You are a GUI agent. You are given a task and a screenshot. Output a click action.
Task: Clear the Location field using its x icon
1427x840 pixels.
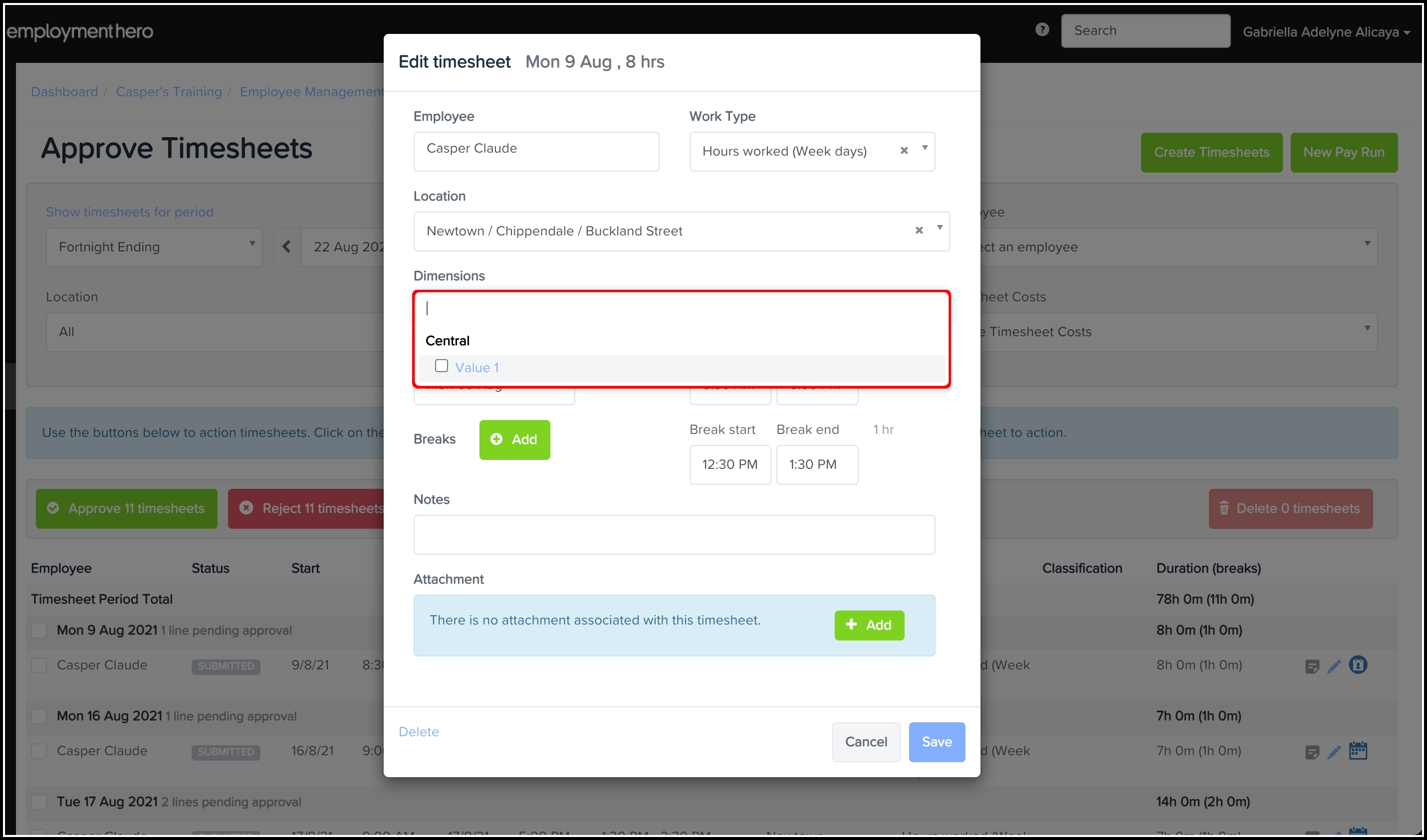coord(919,230)
